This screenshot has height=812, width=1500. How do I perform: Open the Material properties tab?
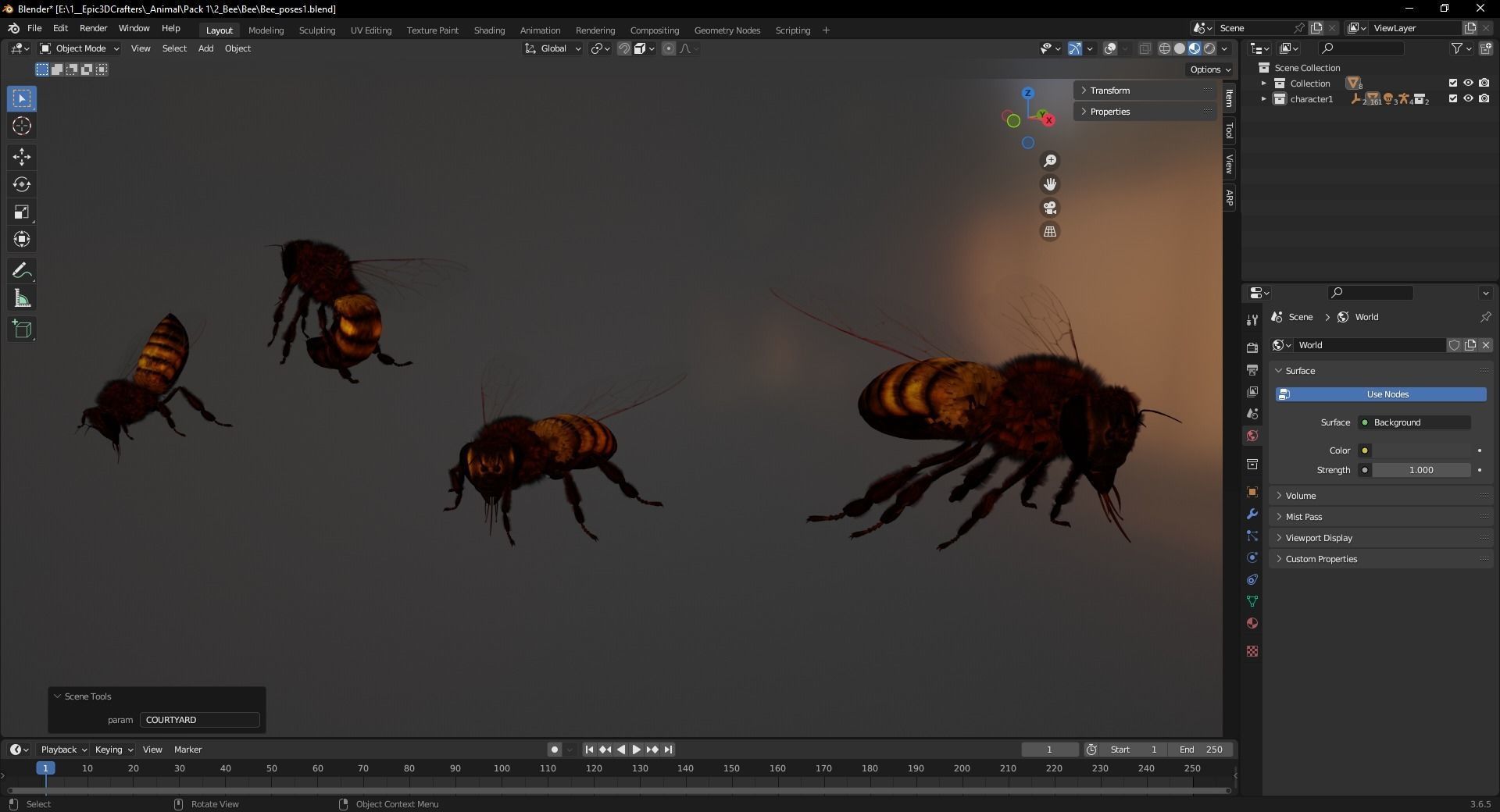click(1252, 623)
